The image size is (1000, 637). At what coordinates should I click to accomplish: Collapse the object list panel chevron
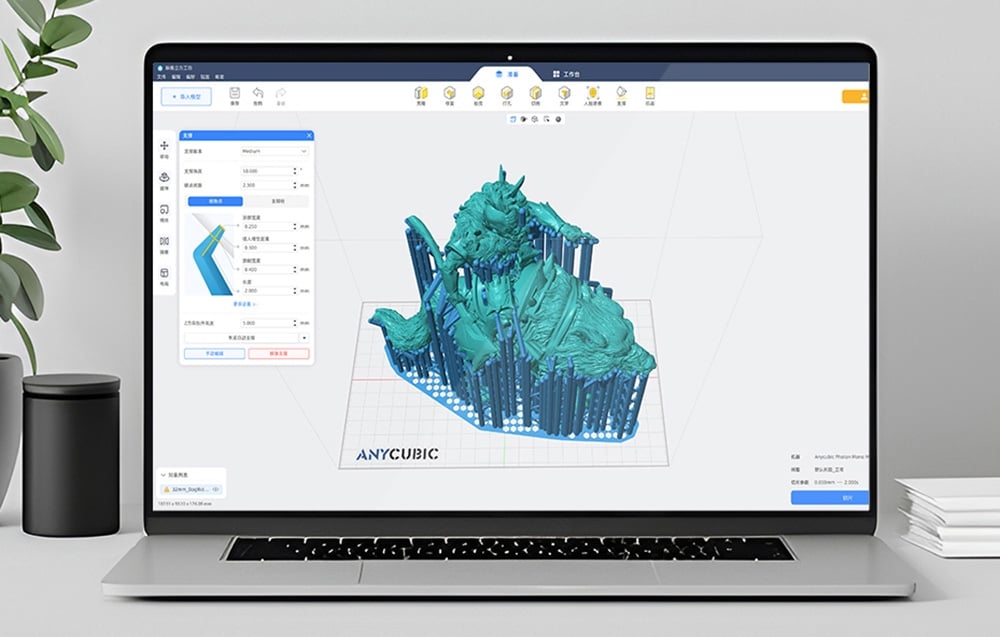click(x=163, y=476)
